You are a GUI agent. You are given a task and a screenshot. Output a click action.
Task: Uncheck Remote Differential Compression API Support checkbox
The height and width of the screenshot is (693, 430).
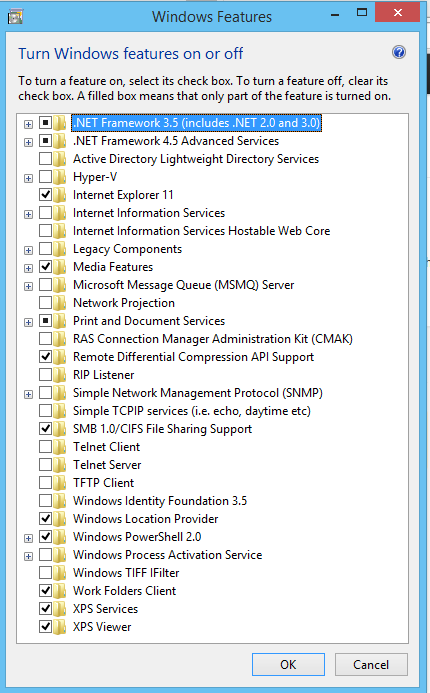point(46,356)
